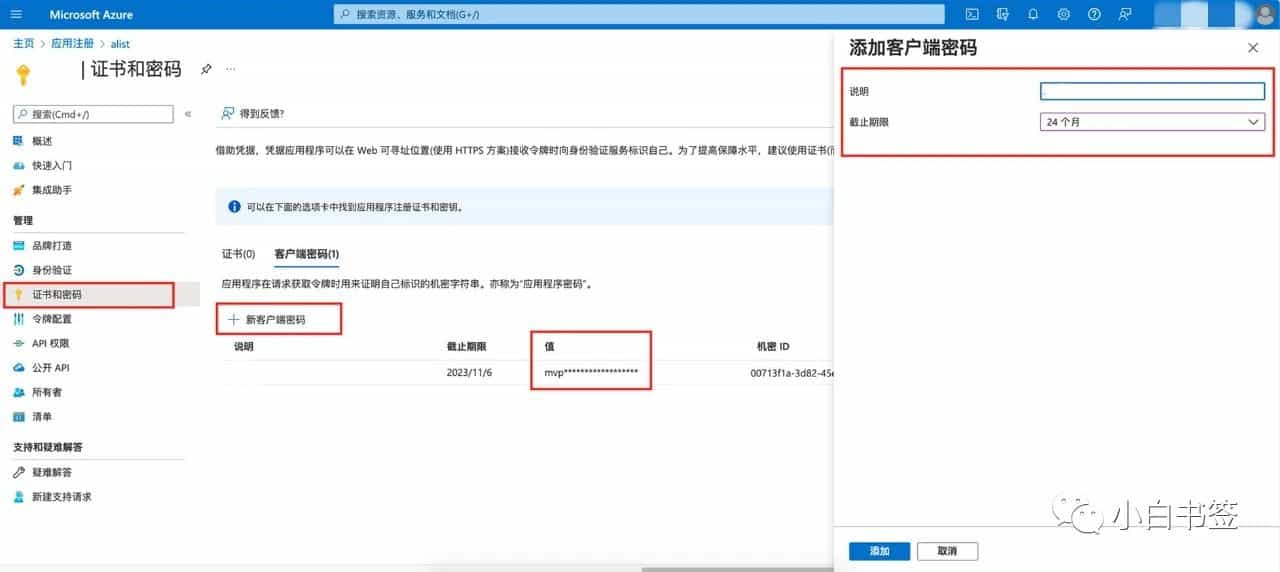The width and height of the screenshot is (1280, 572).
Task: Click the 说明 column header
Action: click(244, 347)
